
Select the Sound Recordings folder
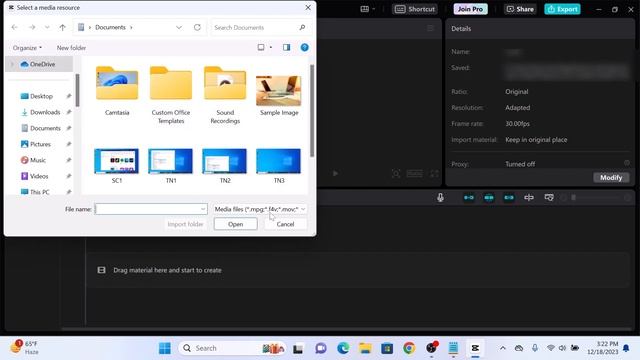[225, 95]
